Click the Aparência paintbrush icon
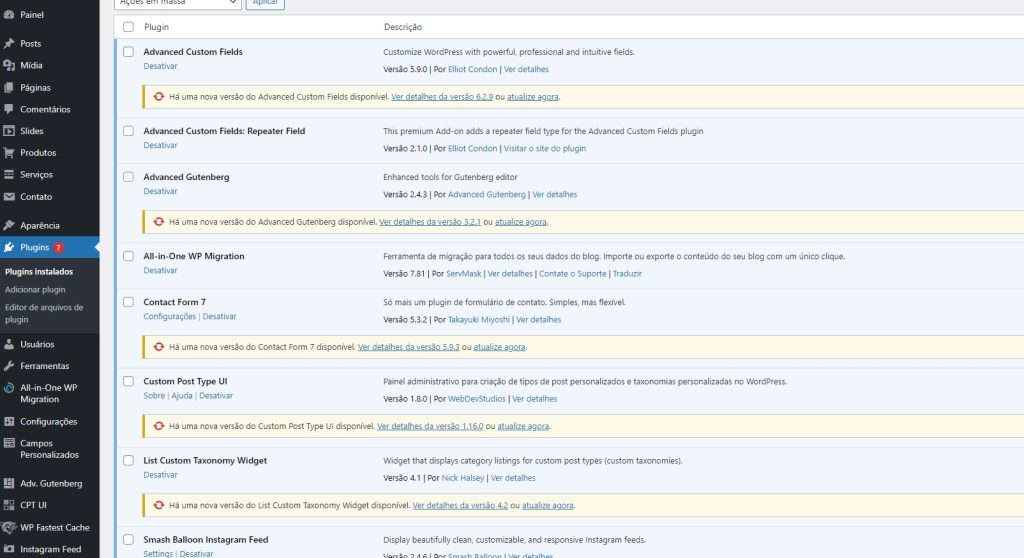The width and height of the screenshot is (1024, 558). 8,225
